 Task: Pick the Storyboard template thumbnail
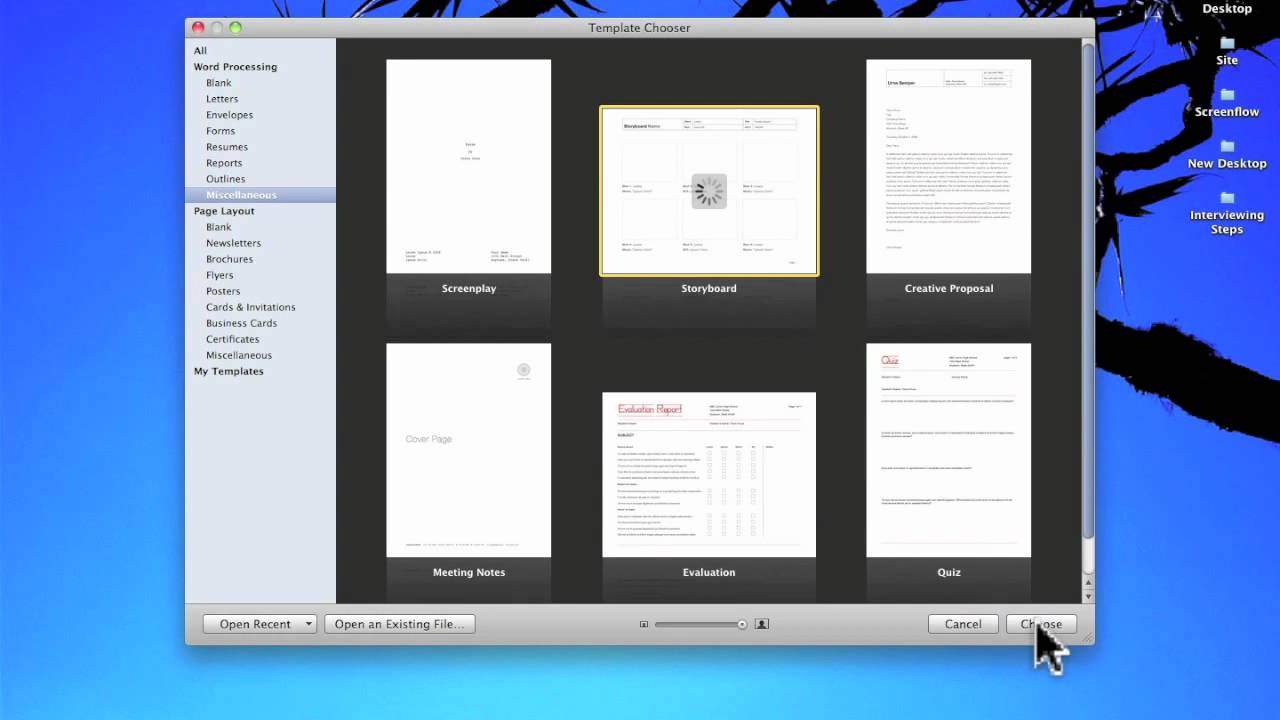pyautogui.click(x=709, y=190)
